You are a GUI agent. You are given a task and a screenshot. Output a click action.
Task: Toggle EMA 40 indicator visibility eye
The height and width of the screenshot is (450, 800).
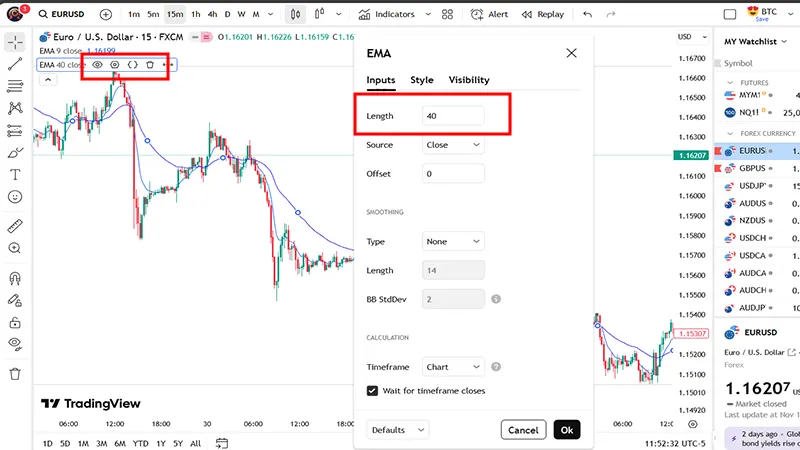pyautogui.click(x=98, y=64)
